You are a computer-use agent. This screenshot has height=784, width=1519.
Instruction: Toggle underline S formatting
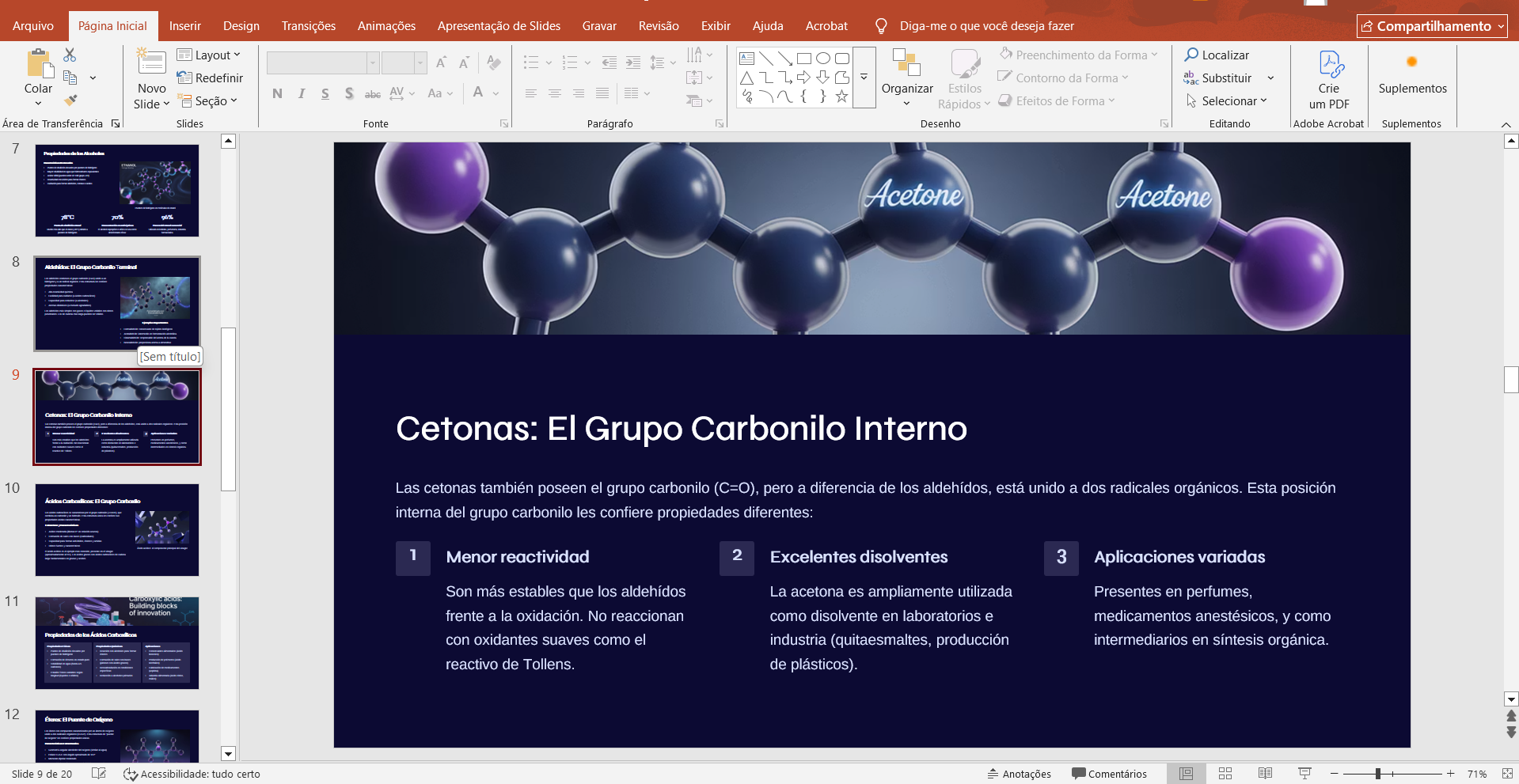[325, 93]
